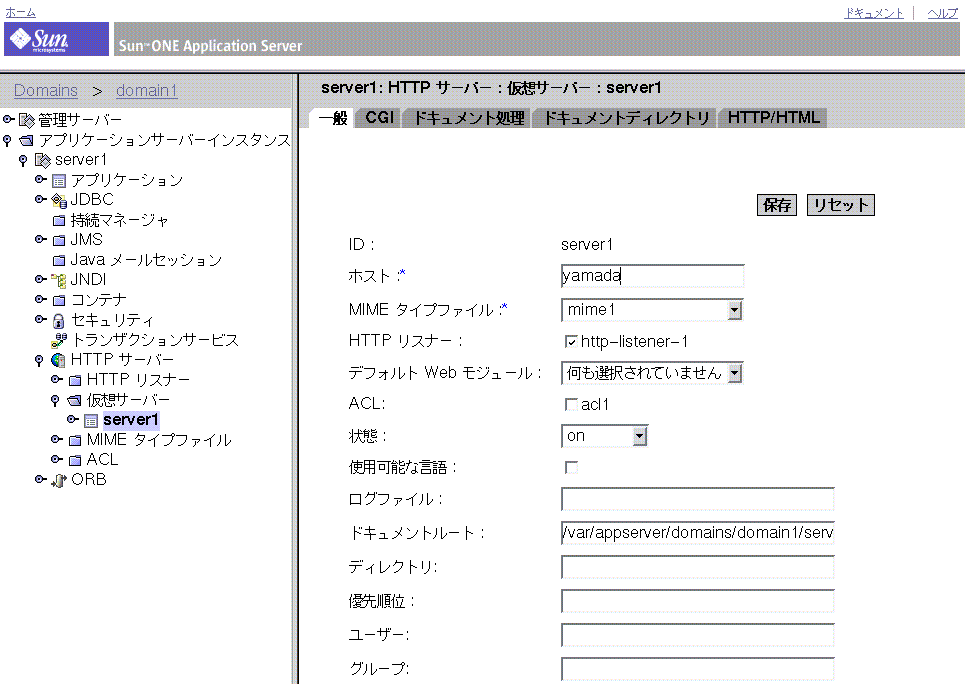Screen dimensions: 965x684
Task: Select the トランザクションサービス tree item
Action: click(155, 340)
